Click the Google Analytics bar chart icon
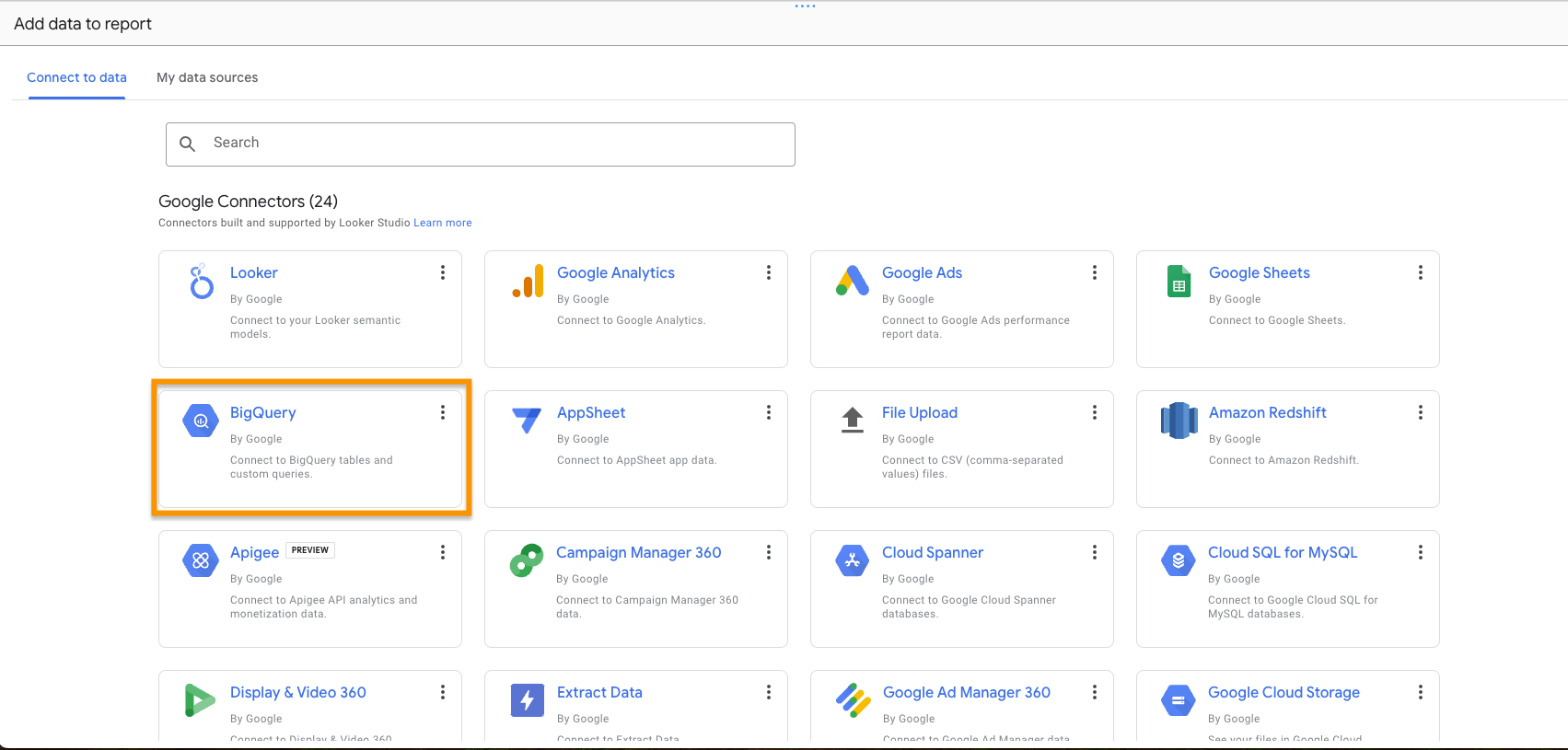 [x=528, y=282]
